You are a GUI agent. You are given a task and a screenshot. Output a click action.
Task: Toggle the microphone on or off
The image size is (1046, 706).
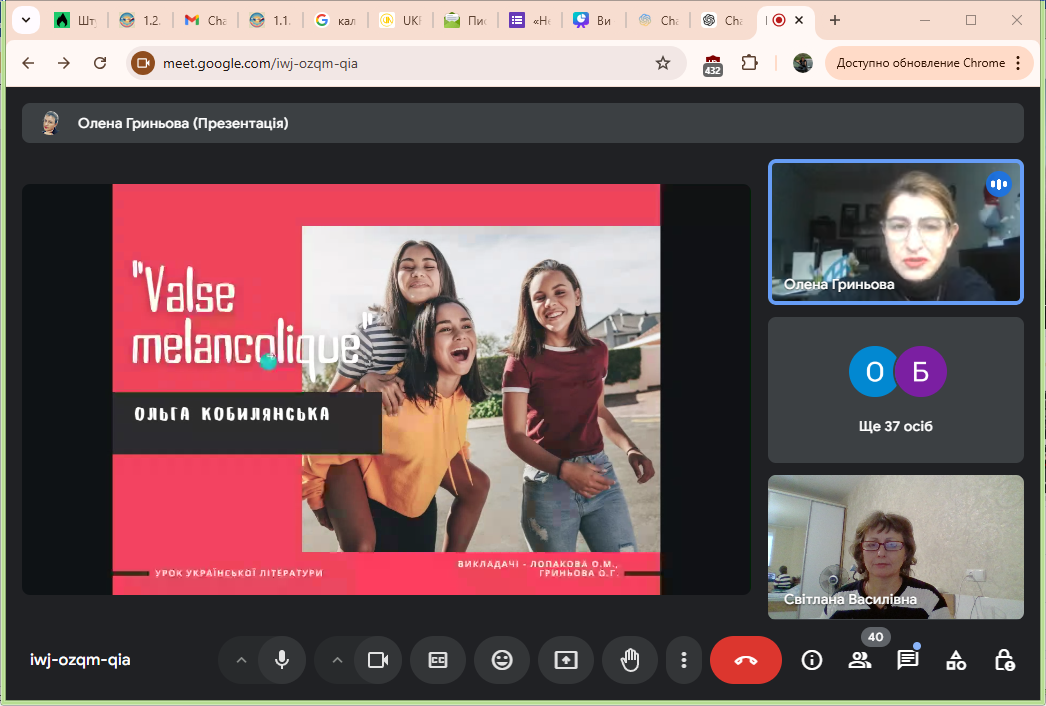click(282, 660)
